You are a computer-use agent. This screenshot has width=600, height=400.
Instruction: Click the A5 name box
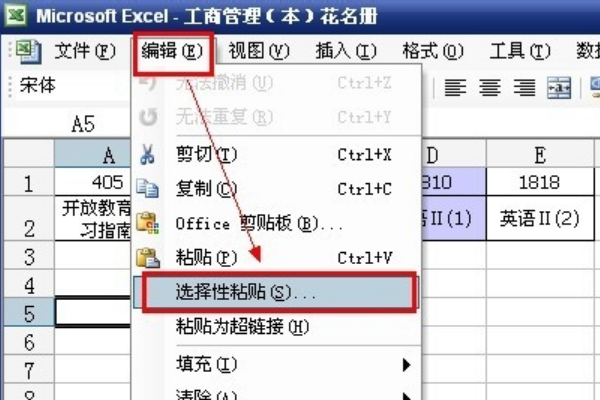[67, 124]
